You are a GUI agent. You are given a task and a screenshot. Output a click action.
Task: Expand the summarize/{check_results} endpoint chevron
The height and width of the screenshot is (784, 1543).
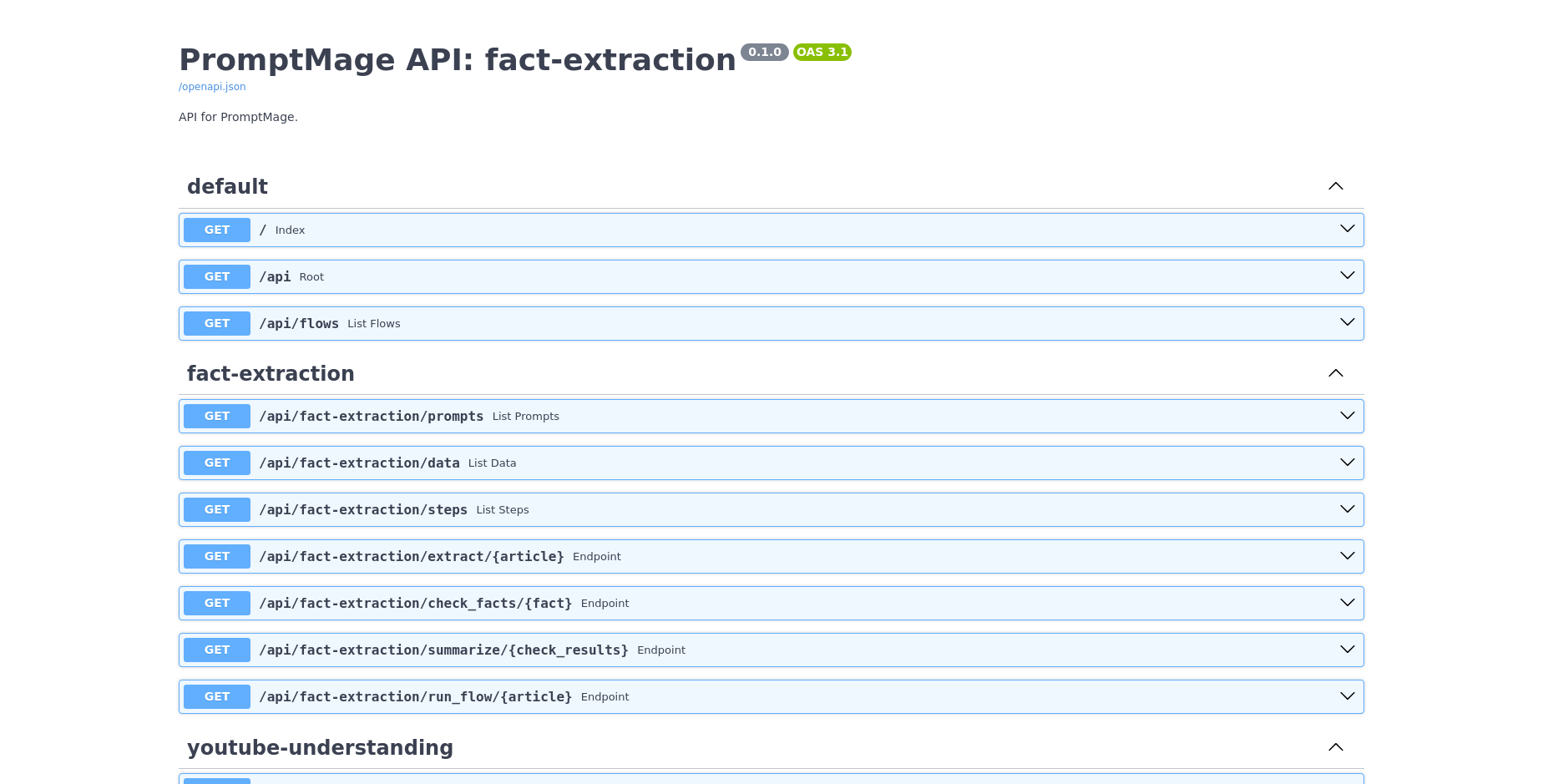pyautogui.click(x=1348, y=650)
